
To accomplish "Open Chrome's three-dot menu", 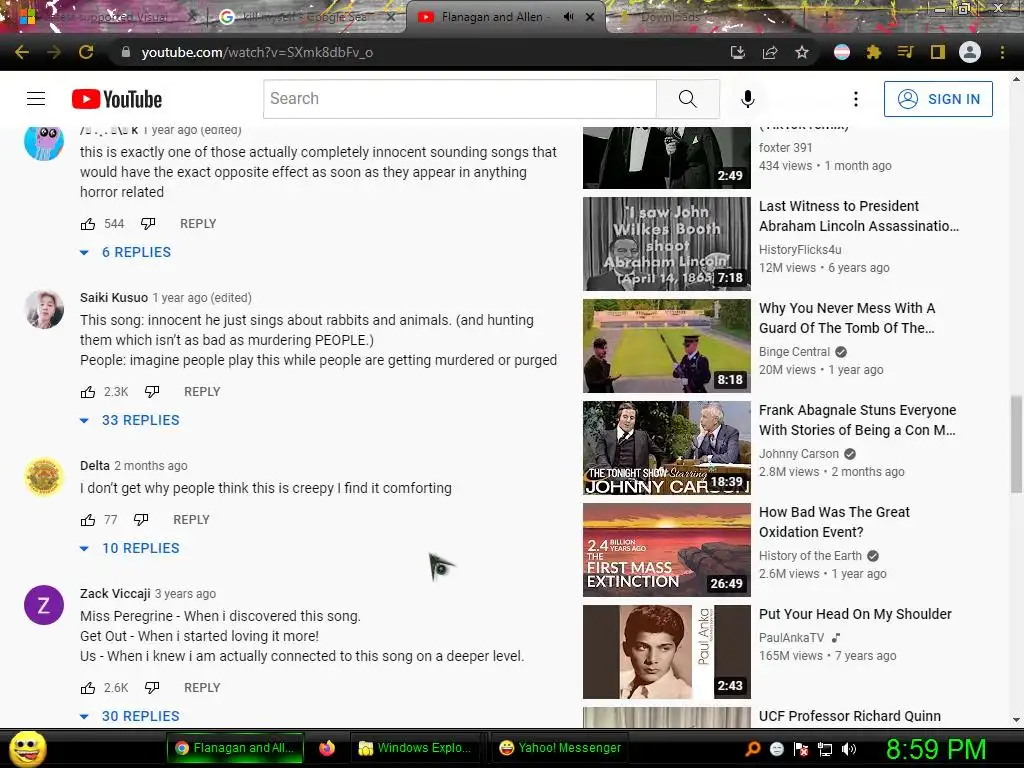I will pos(1002,52).
